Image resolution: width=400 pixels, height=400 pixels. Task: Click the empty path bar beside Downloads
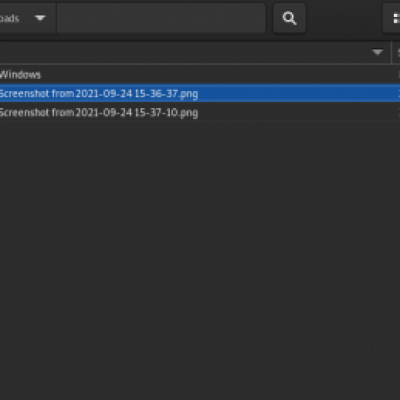pos(161,18)
